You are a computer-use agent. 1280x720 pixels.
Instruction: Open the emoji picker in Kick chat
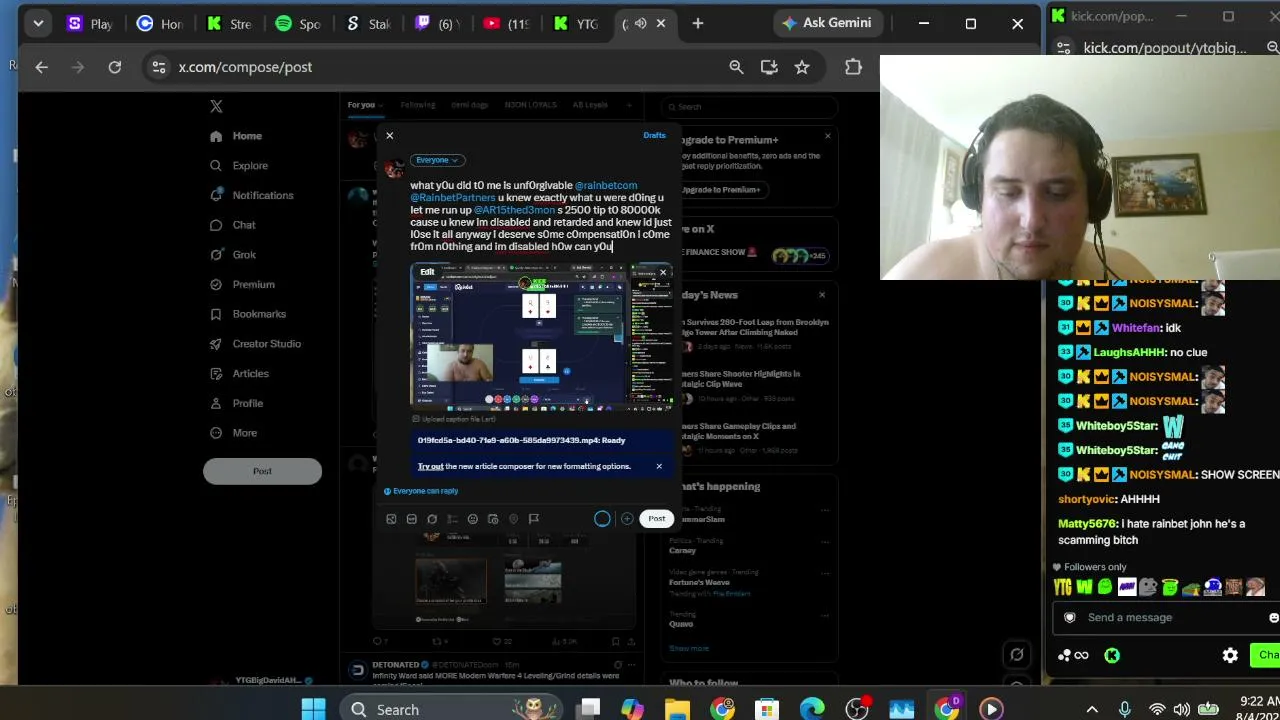[1273, 618]
